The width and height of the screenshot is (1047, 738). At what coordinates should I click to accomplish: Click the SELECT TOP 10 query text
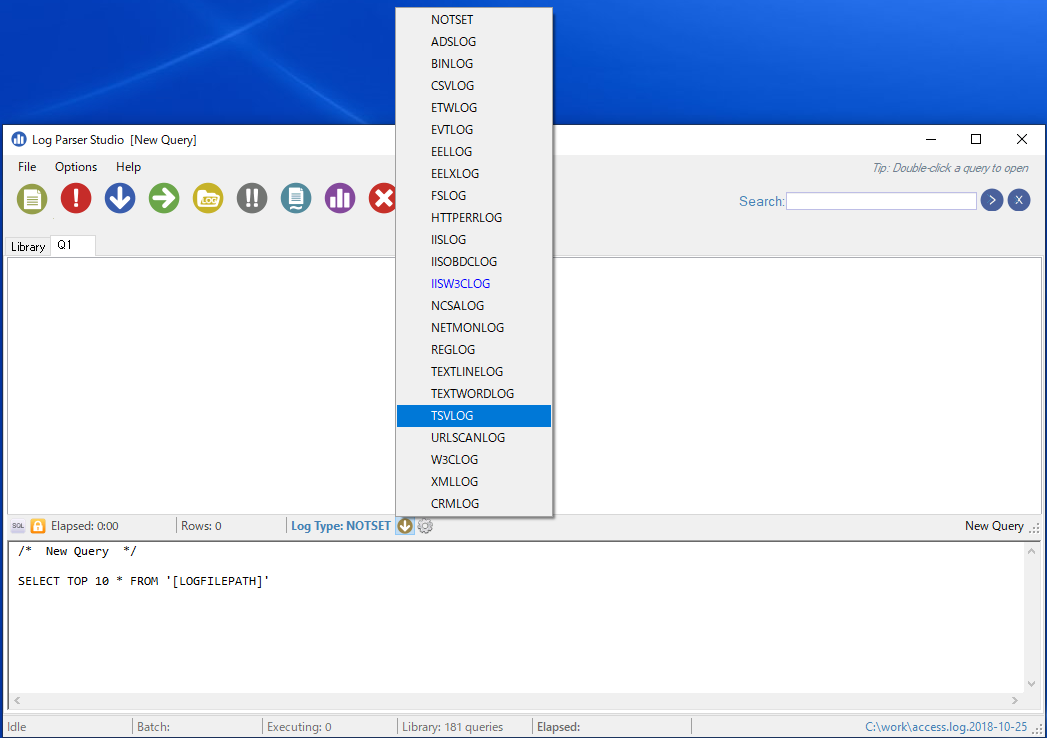144,581
